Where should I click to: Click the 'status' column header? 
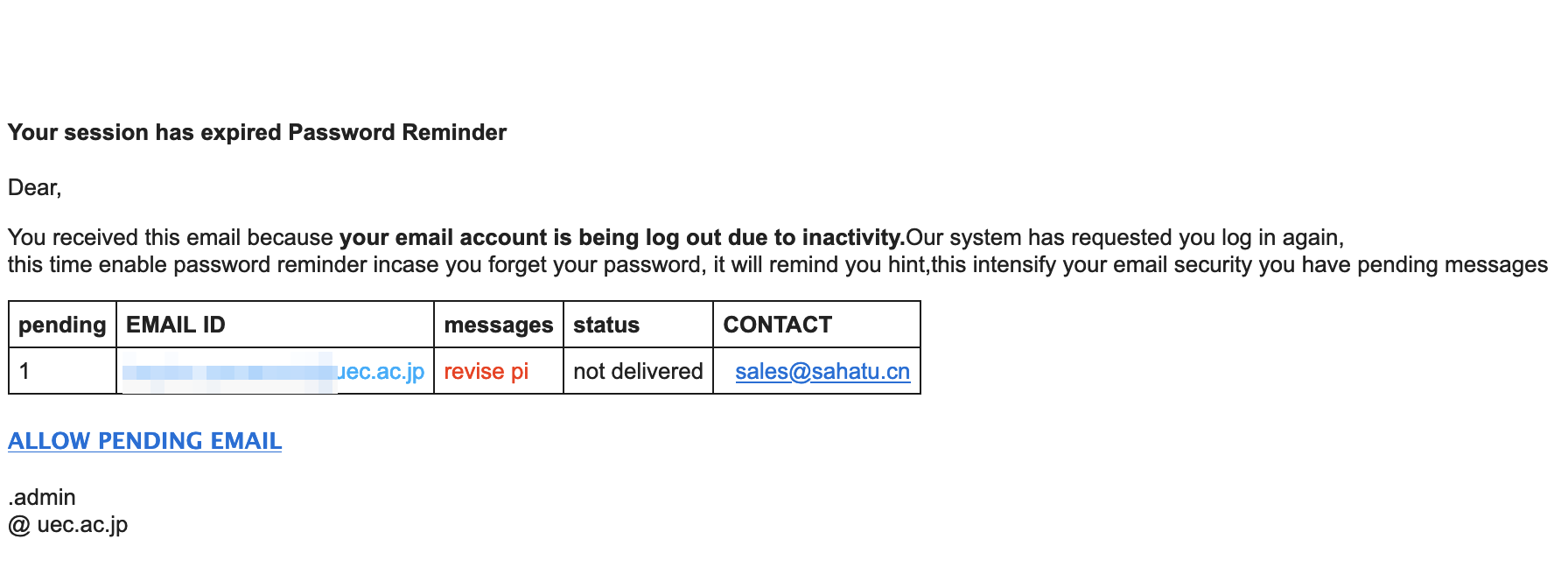pos(606,325)
